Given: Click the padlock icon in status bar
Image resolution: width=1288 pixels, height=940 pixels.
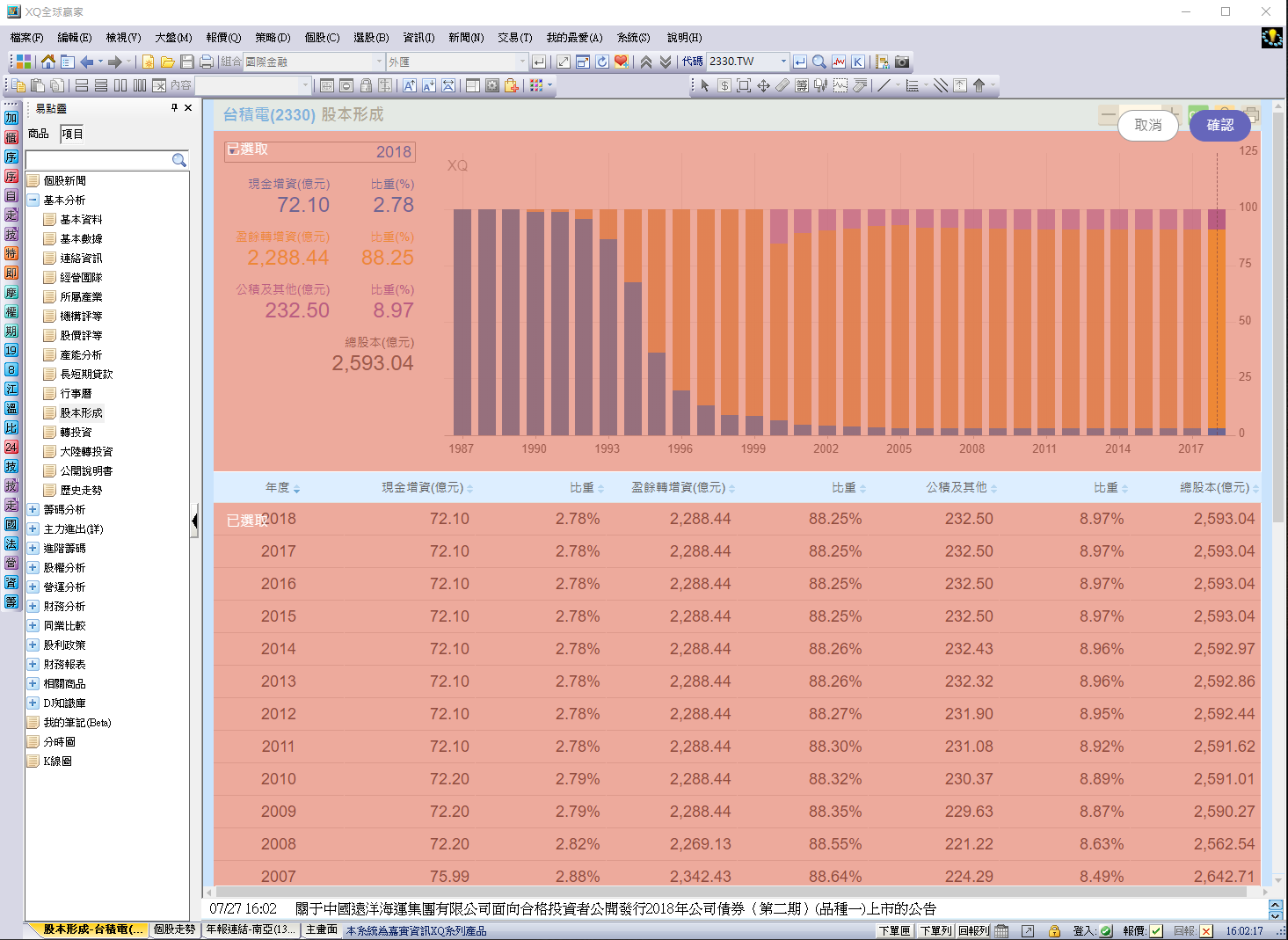Looking at the screenshot, I should pos(1053,930).
